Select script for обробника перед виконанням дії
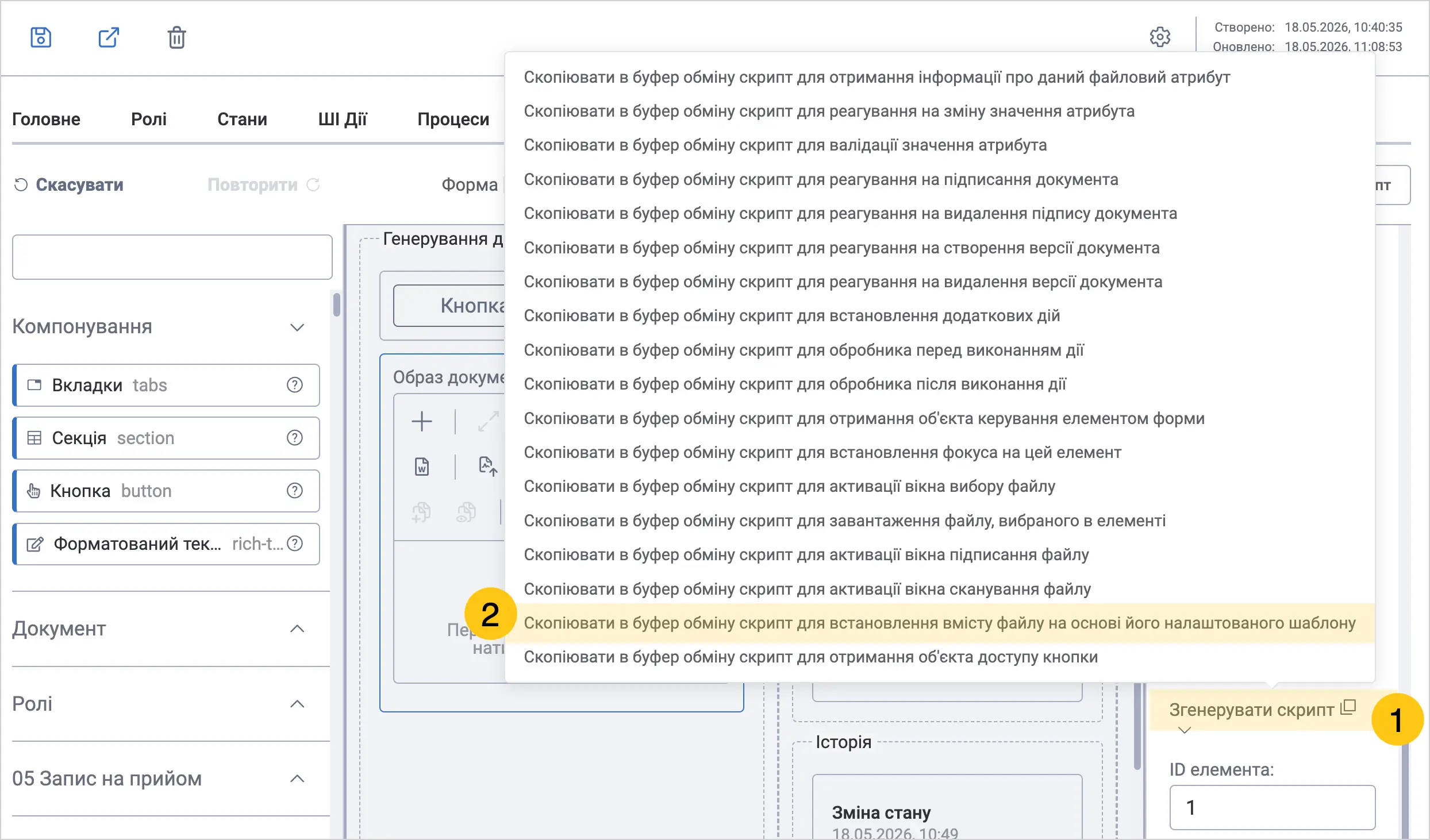This screenshot has height=840, width=1430. pos(940,350)
